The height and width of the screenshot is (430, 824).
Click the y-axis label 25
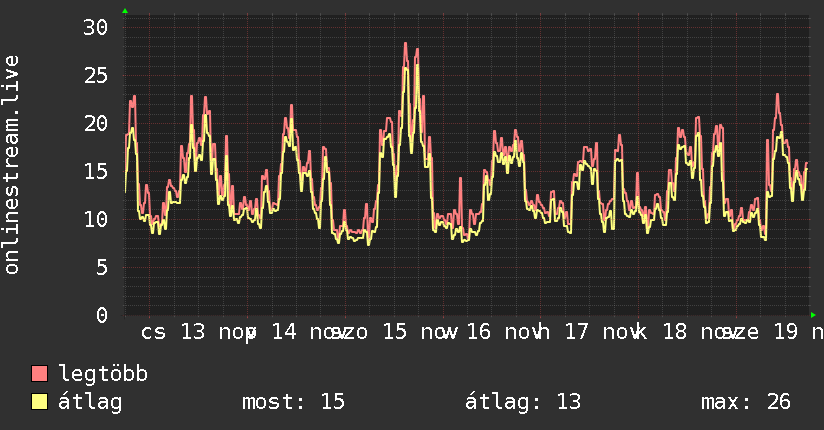95,76
